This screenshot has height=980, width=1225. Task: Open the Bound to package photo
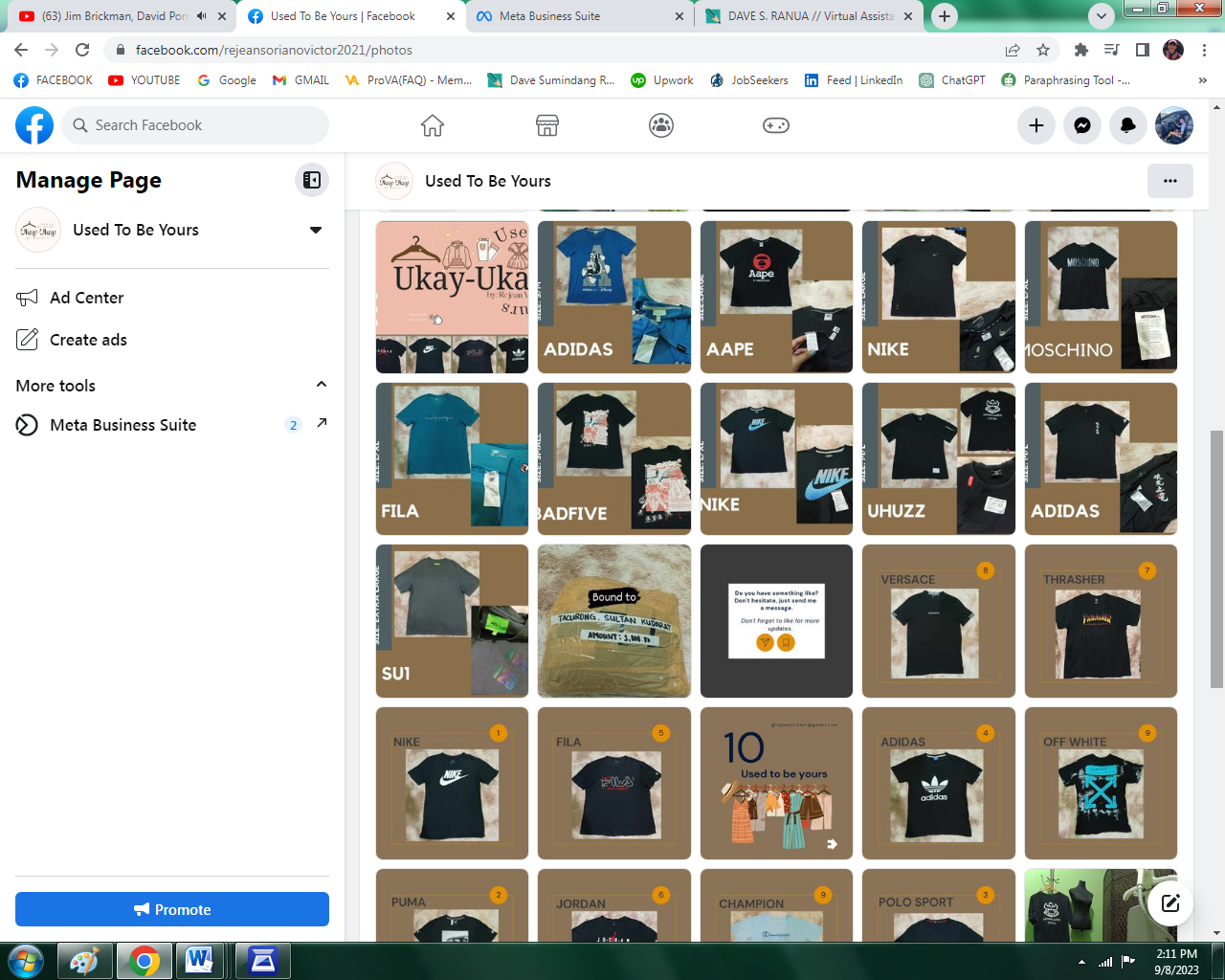click(x=614, y=621)
